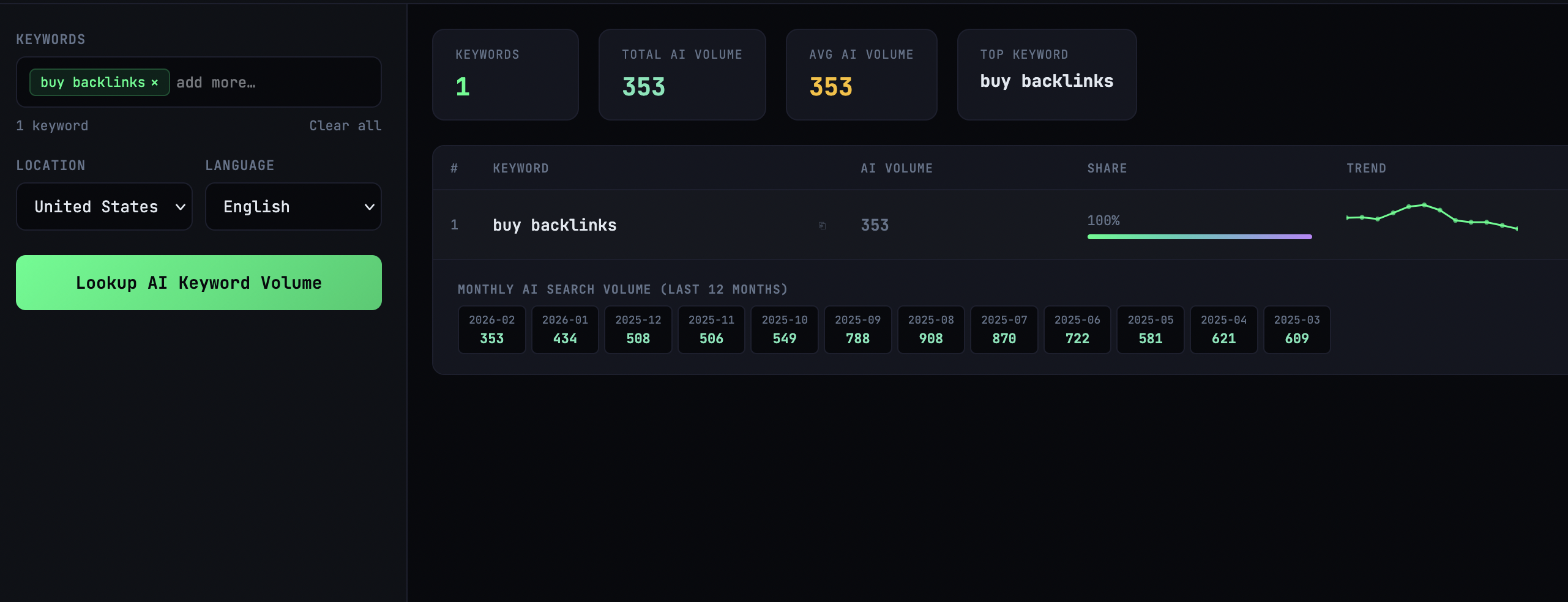This screenshot has width=1568, height=602.
Task: Select the 2026-02 monthly volume chip
Action: 491,330
